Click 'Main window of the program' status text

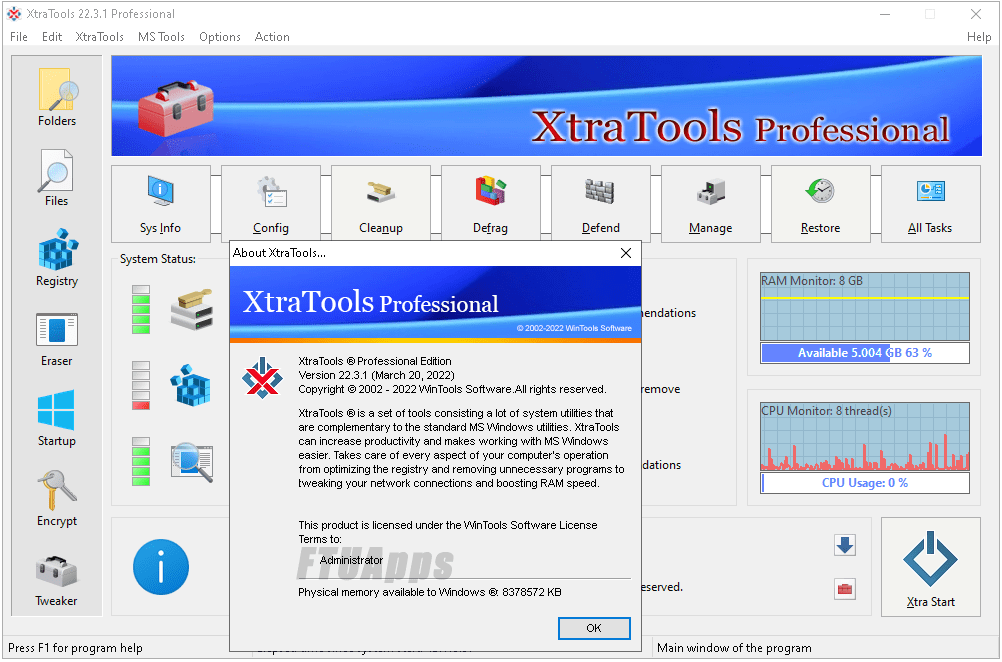click(x=734, y=648)
